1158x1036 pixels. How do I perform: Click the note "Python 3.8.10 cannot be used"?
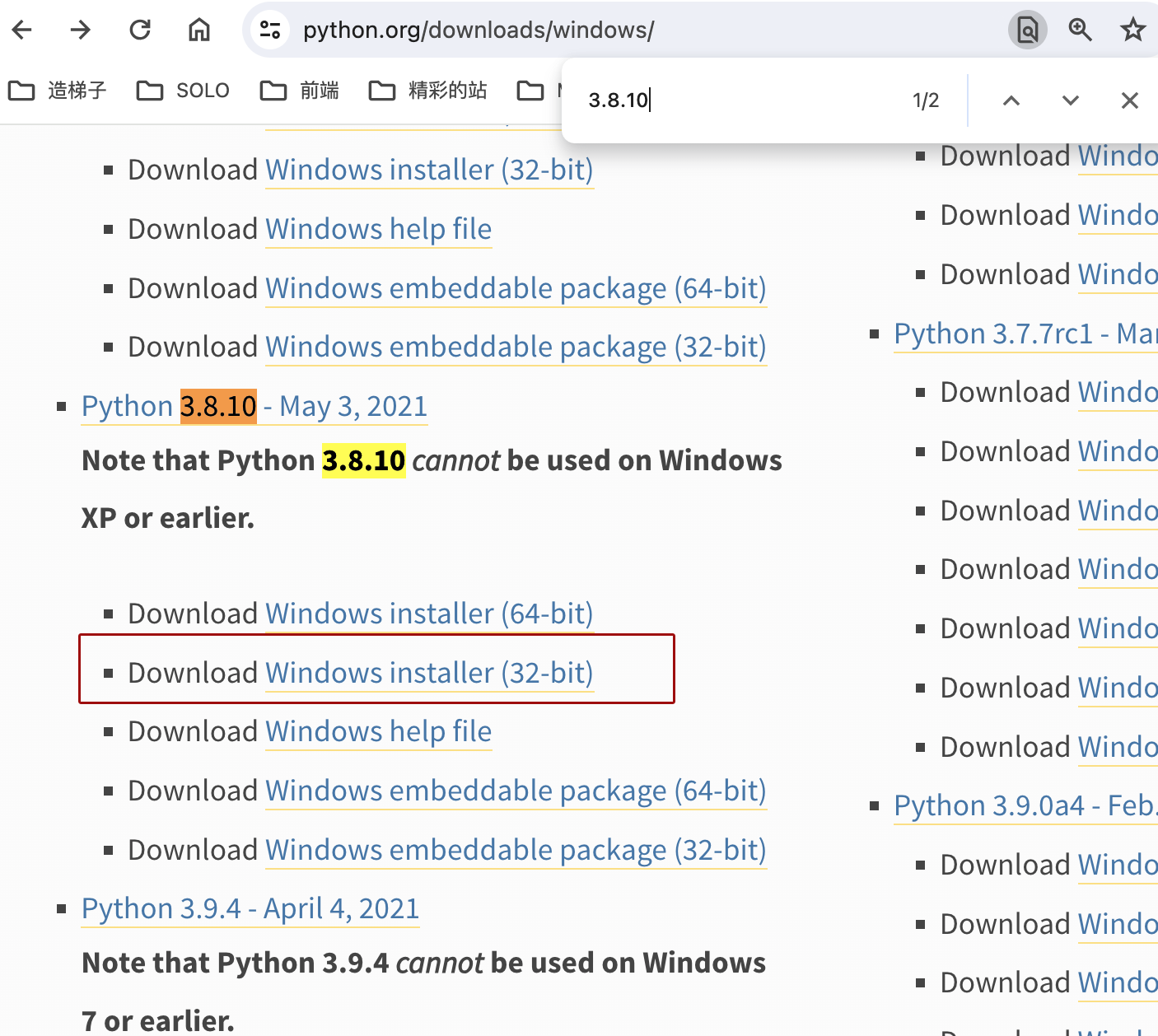click(x=432, y=489)
